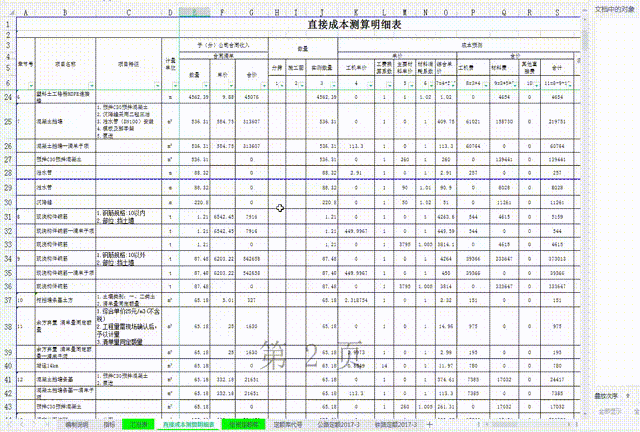Select the 沉降缝 cell in row 30
640x432 pixels.
tap(65, 203)
